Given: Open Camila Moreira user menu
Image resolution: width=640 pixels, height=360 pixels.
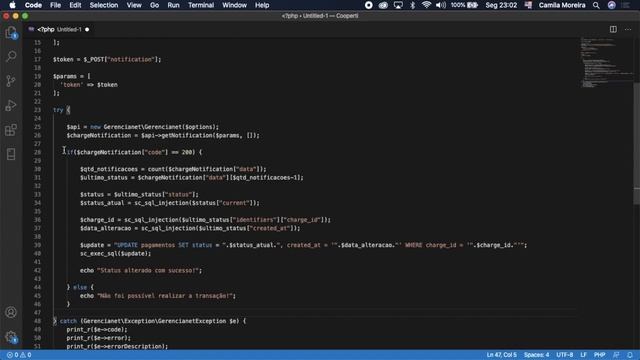Looking at the screenshot, I should (562, 5).
